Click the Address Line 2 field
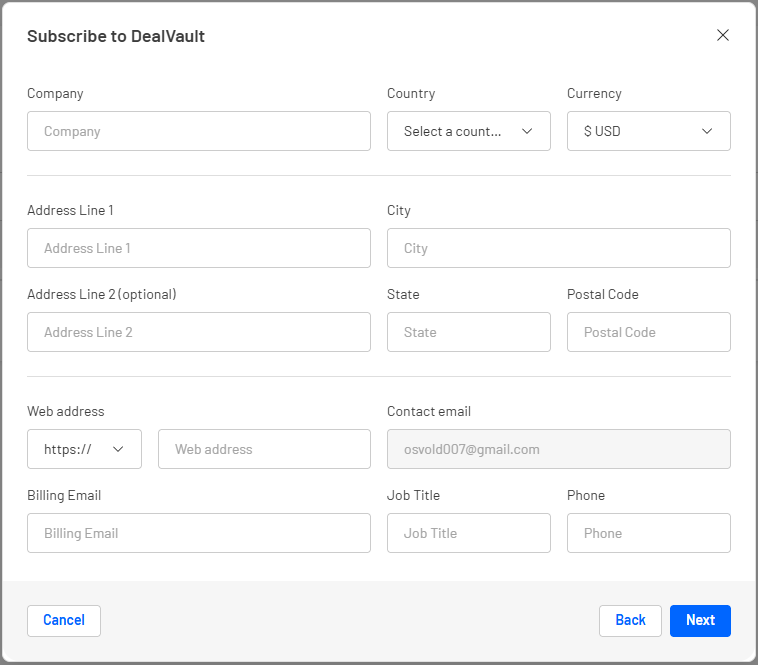This screenshot has width=758, height=665. [x=199, y=332]
